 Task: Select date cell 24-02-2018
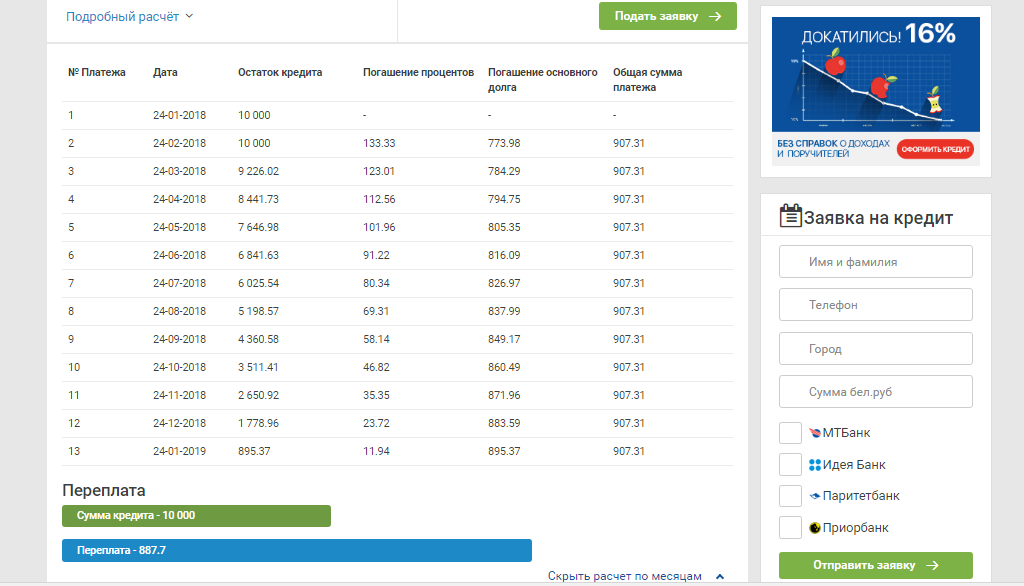pos(180,143)
